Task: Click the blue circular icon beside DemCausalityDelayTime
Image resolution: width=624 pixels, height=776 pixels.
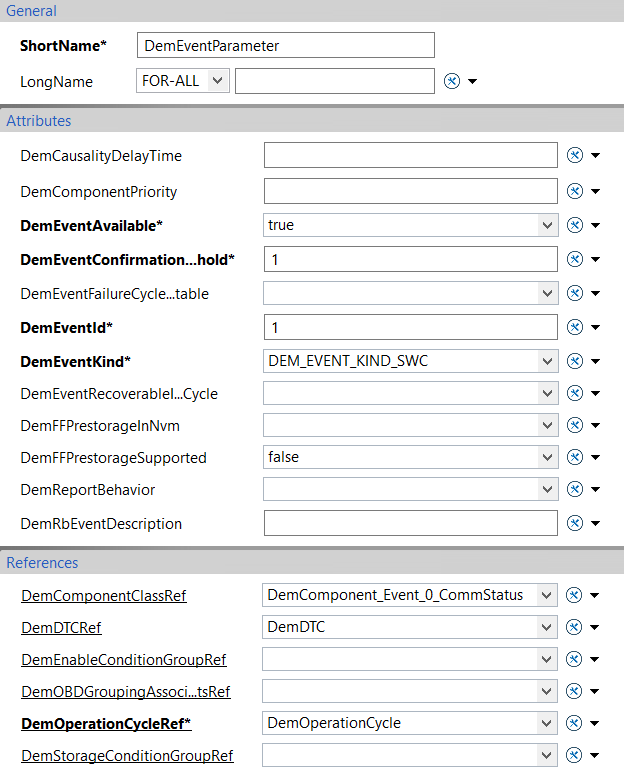Action: click(x=575, y=155)
